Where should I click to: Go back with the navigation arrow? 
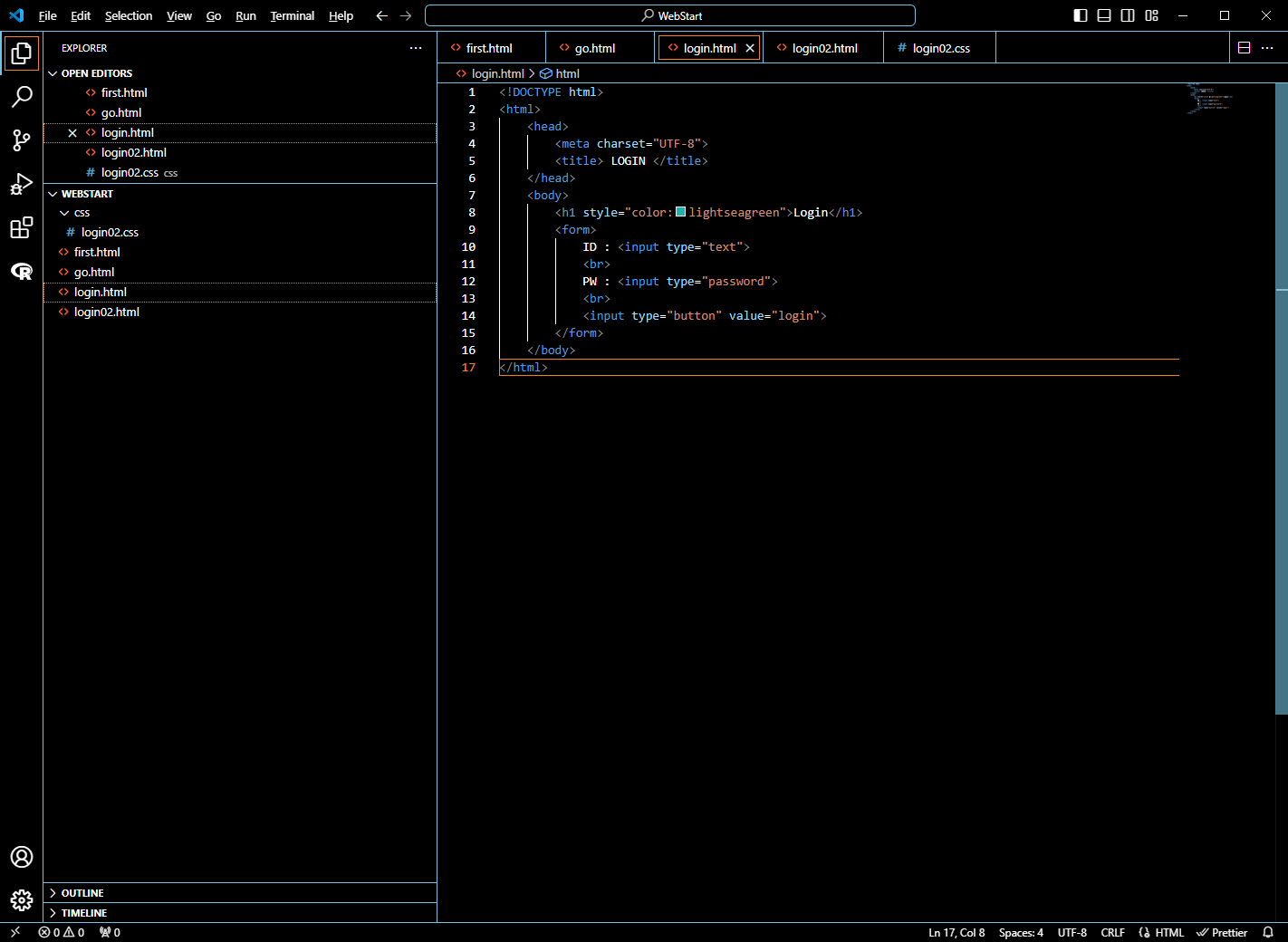coord(382,15)
